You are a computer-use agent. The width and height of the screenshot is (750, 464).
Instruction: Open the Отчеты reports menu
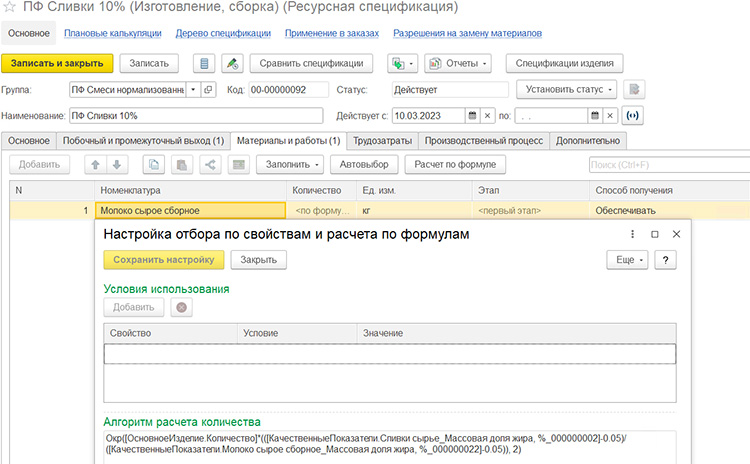tap(458, 63)
